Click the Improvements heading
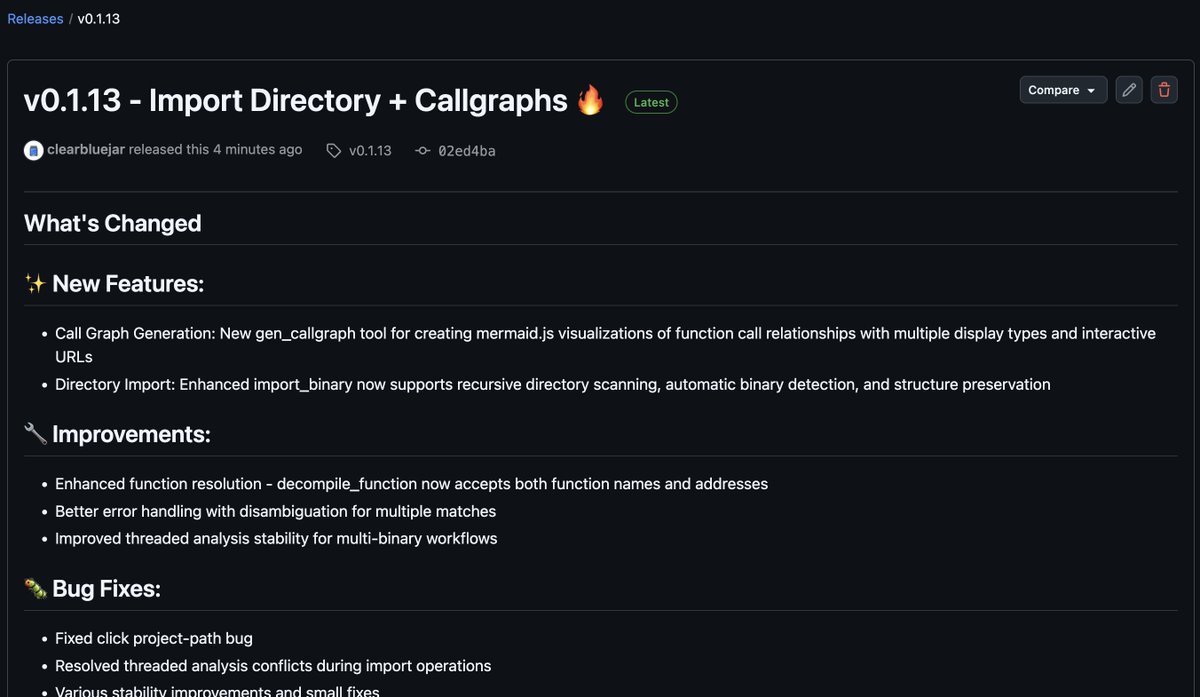1200x697 pixels. coord(117,434)
